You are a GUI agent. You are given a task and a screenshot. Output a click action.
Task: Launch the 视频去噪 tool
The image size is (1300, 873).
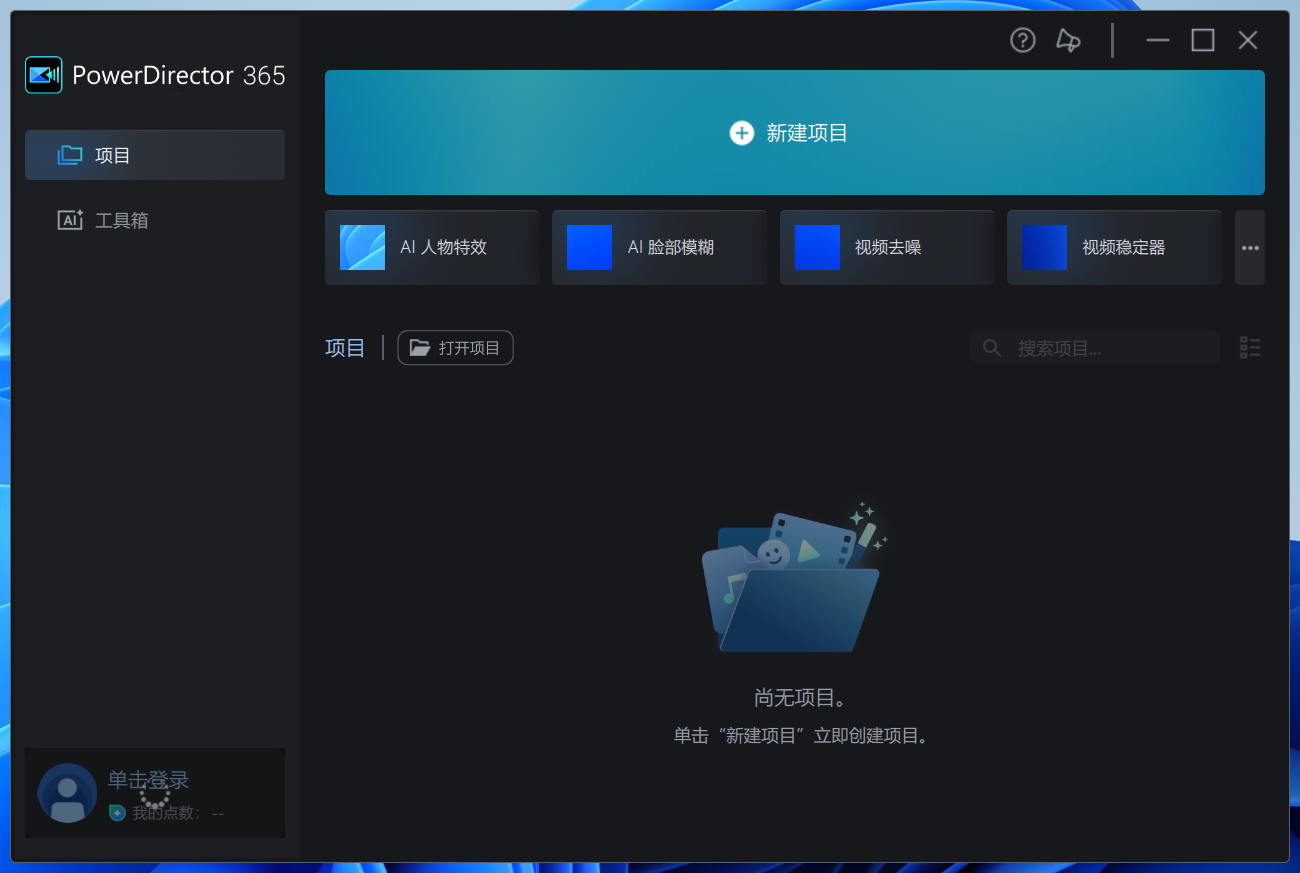[x=887, y=247]
